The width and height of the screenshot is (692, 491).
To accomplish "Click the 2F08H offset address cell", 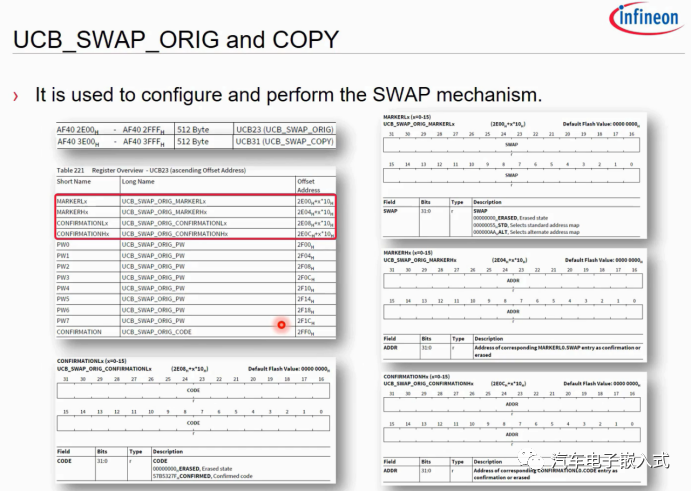I will point(305,266).
